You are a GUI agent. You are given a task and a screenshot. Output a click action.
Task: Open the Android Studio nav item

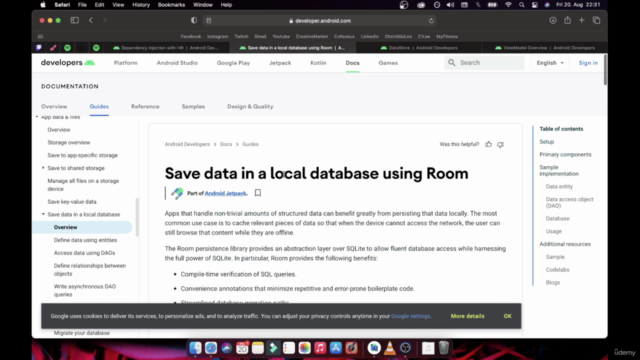click(x=177, y=63)
